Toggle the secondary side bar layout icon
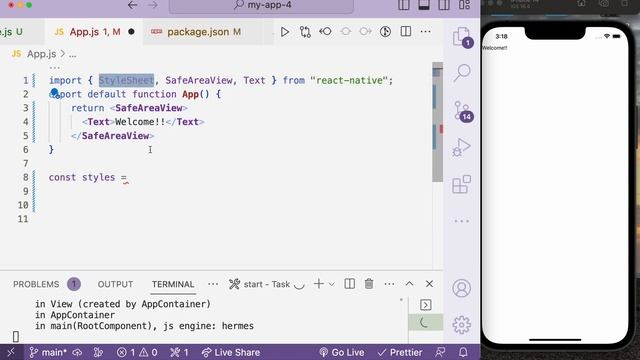 point(444,5)
